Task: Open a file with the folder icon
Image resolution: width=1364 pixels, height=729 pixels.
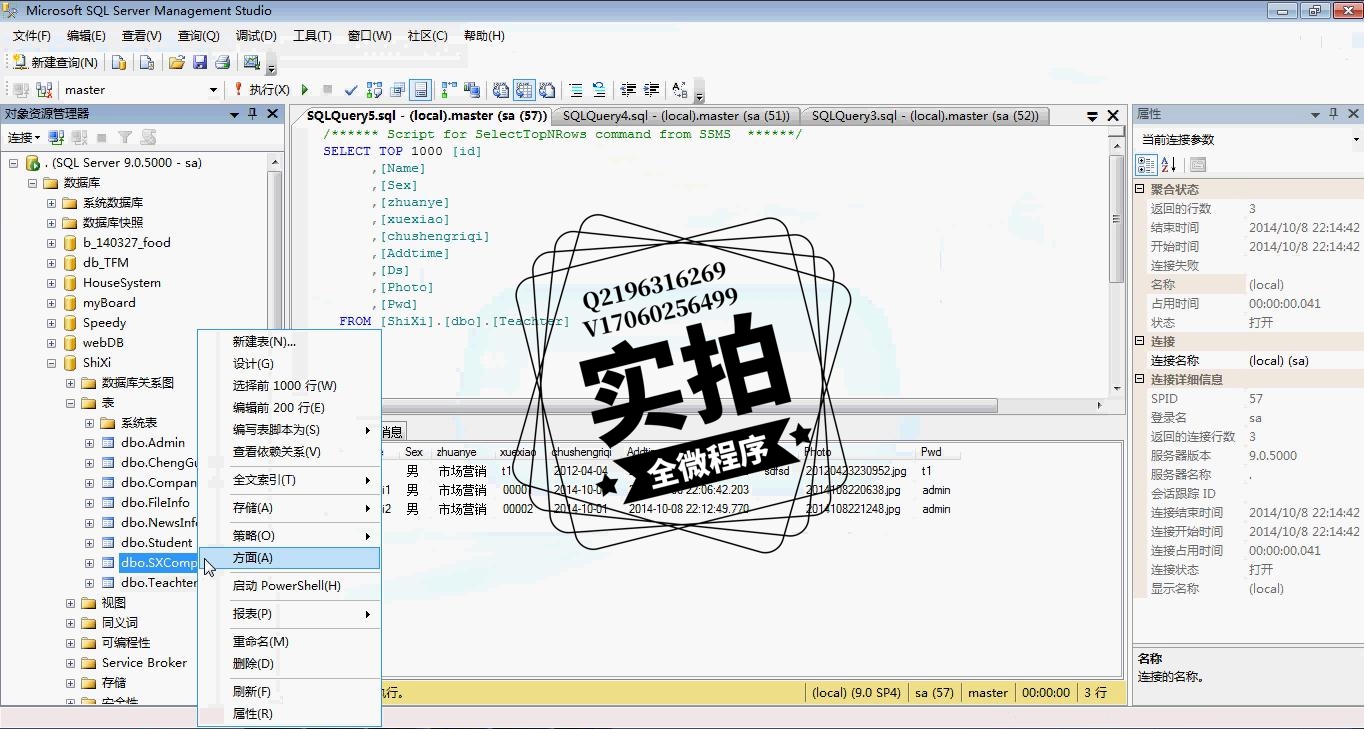Action: tap(177, 62)
